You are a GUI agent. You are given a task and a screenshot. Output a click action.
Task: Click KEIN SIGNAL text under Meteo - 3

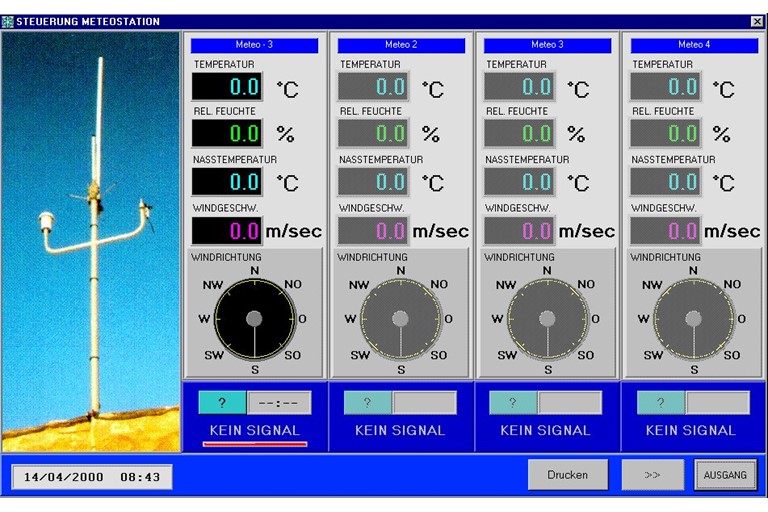tap(255, 430)
